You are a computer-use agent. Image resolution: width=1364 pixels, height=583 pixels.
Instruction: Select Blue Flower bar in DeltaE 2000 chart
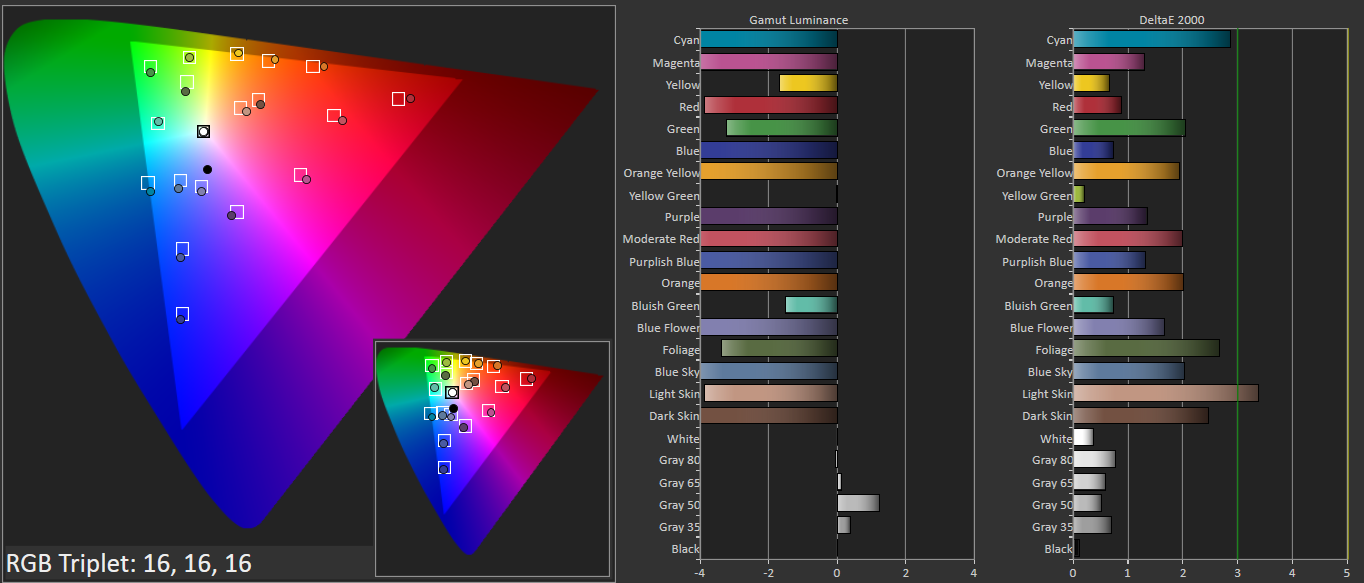[1118, 327]
